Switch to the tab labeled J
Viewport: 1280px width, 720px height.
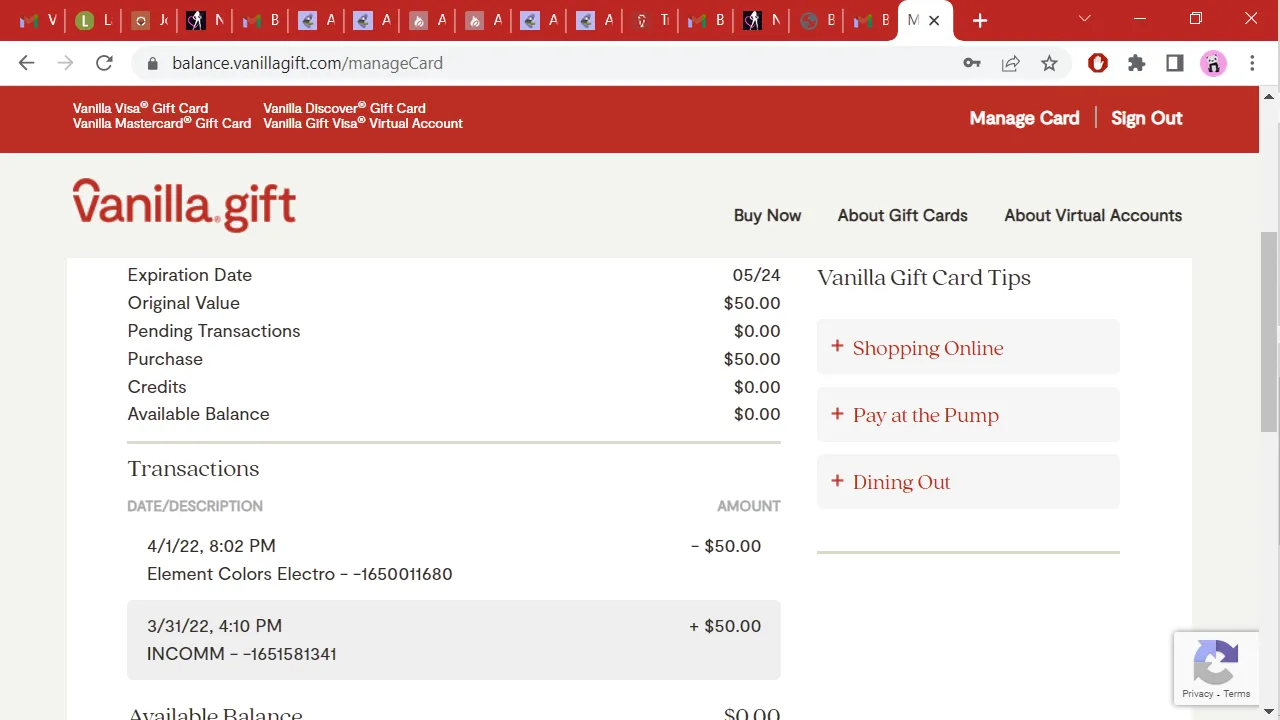[x=150, y=20]
